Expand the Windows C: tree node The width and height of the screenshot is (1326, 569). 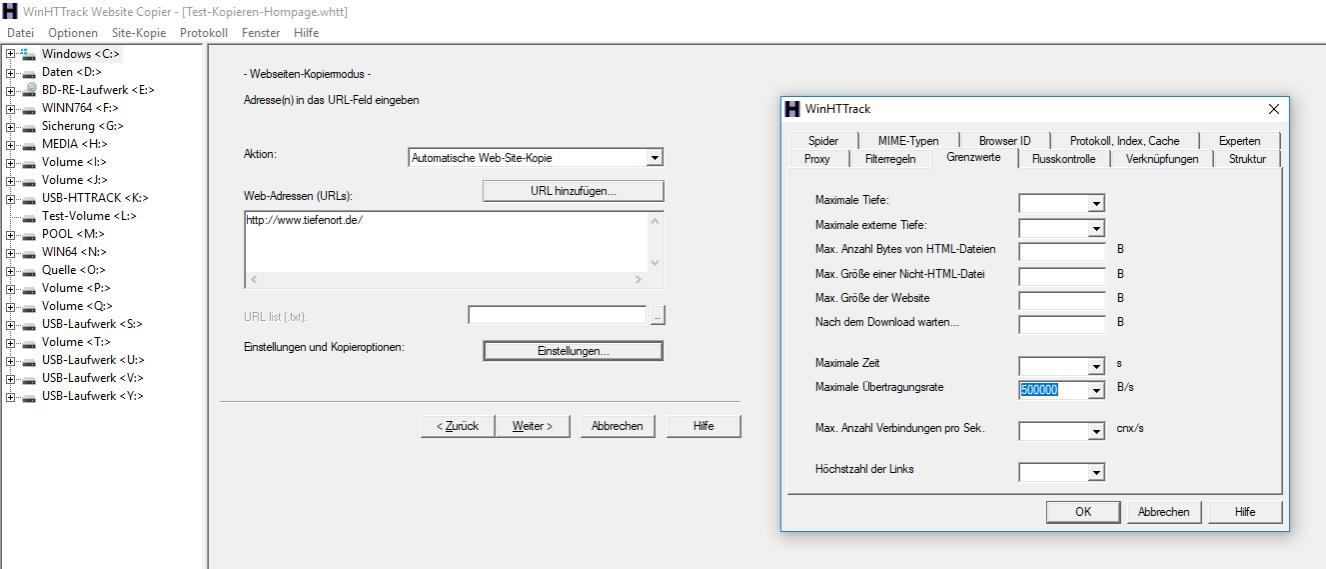pyautogui.click(x=10, y=54)
